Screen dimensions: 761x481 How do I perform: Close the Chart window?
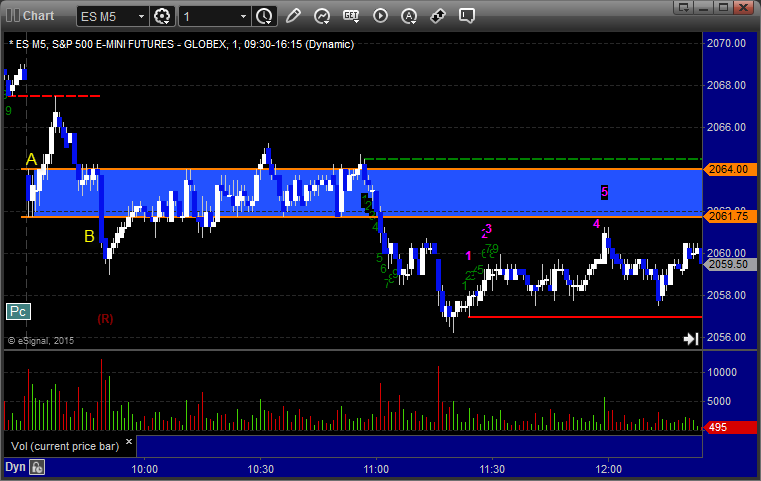[x=743, y=7]
